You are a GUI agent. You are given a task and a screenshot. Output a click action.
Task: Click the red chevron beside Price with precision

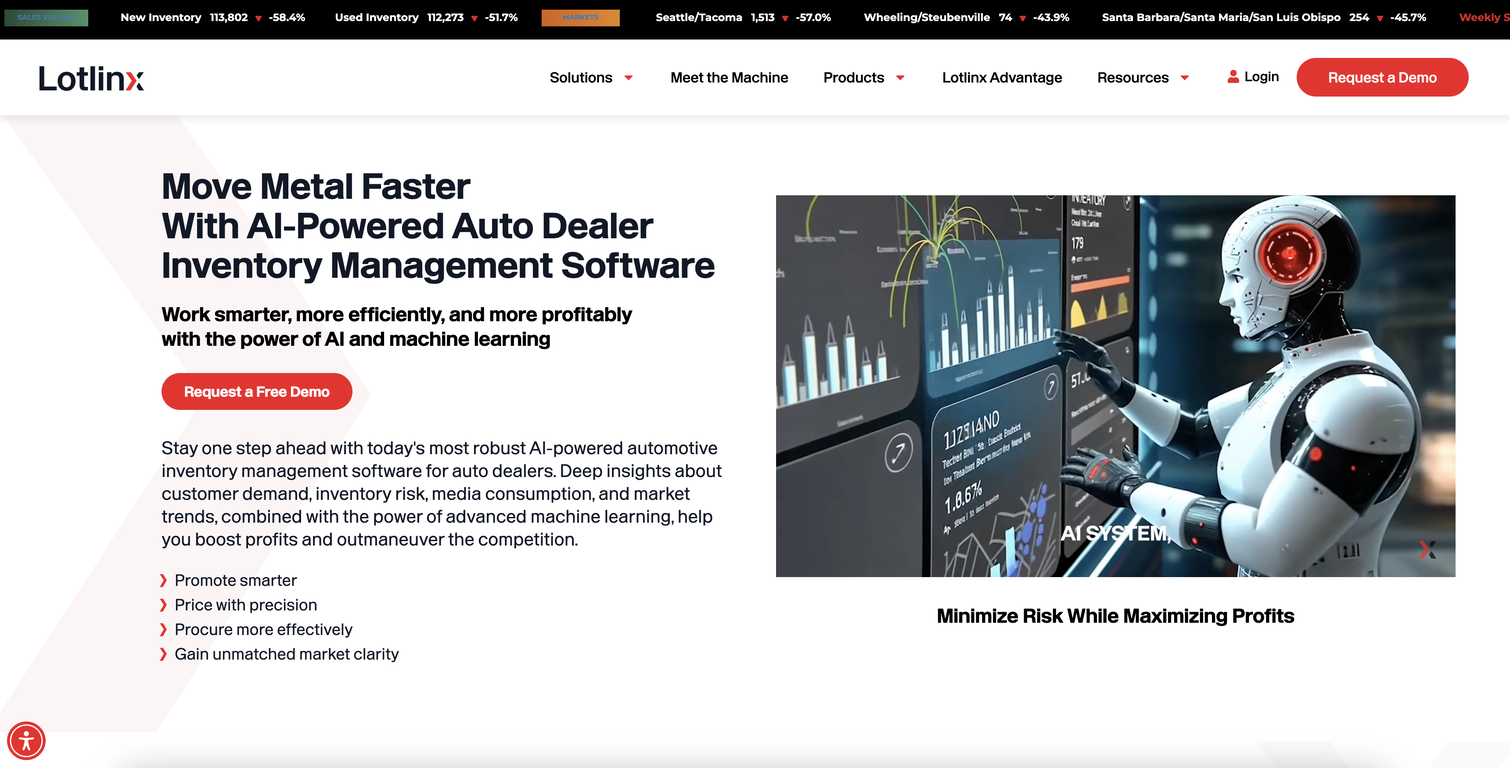(164, 605)
